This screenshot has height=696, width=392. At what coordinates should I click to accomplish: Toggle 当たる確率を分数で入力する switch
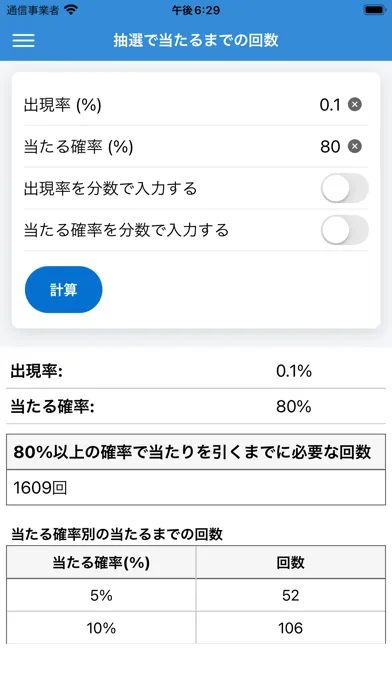click(345, 230)
